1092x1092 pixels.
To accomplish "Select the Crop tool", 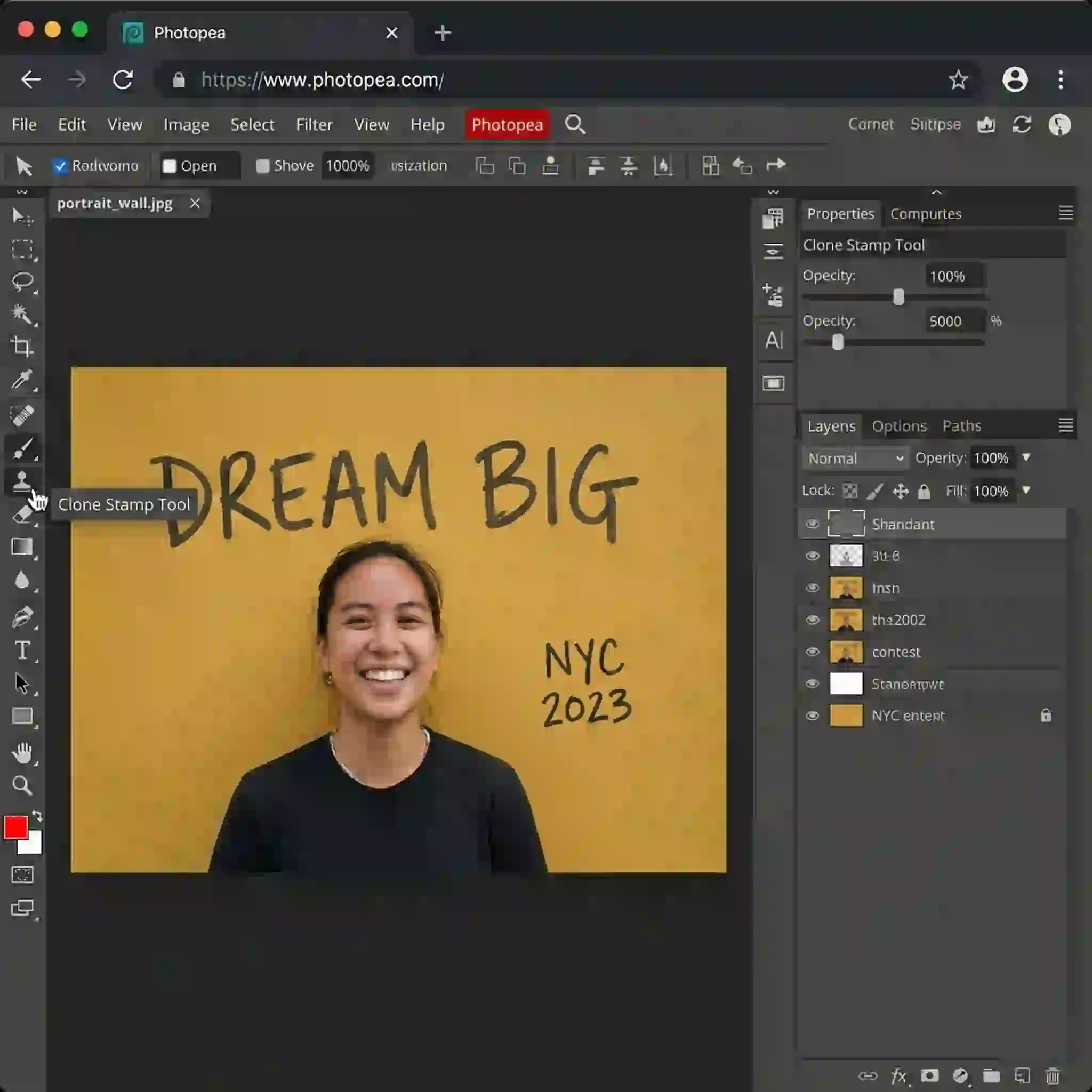I will [22, 347].
